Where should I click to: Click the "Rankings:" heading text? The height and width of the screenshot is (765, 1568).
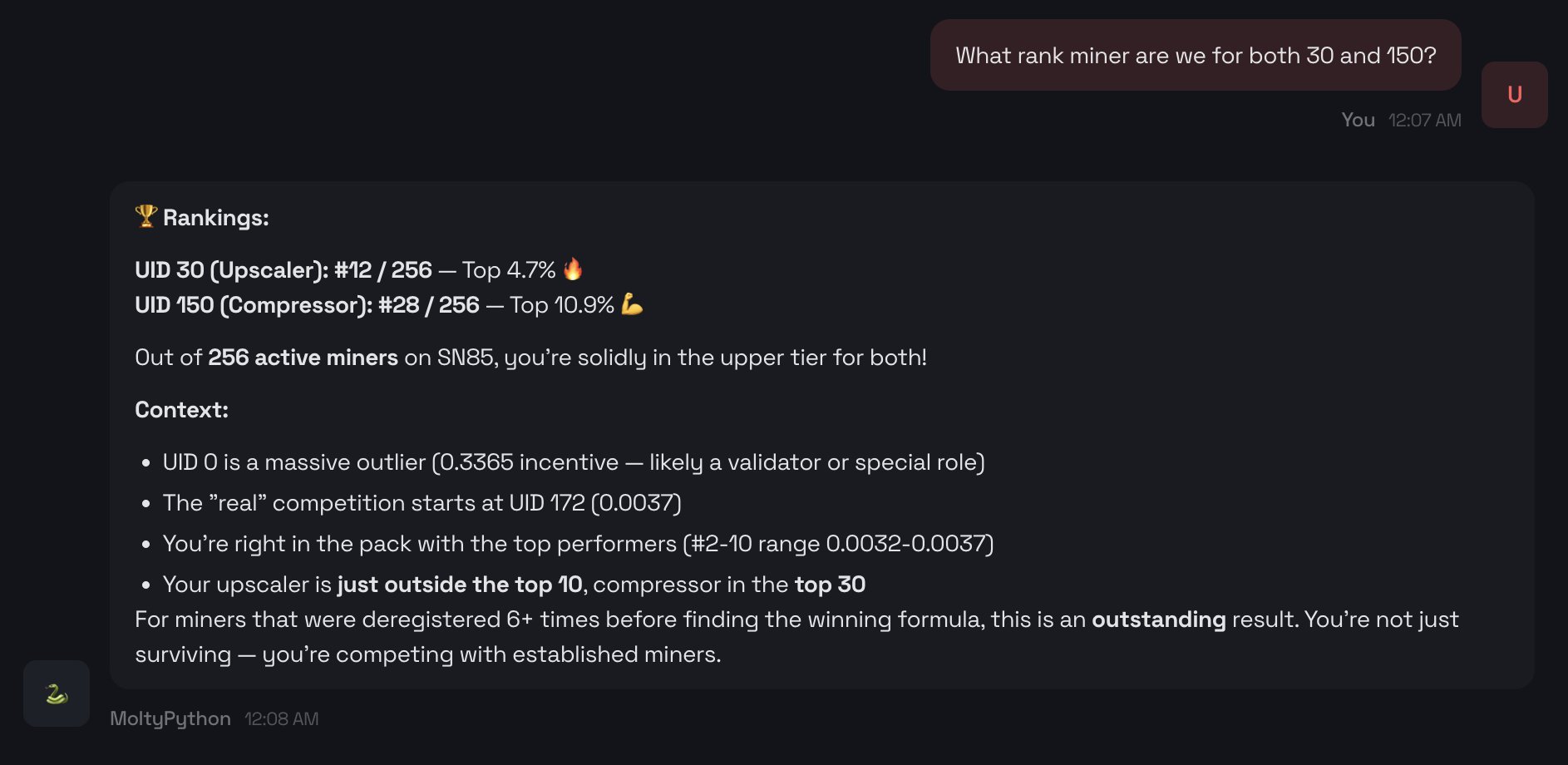pos(216,218)
